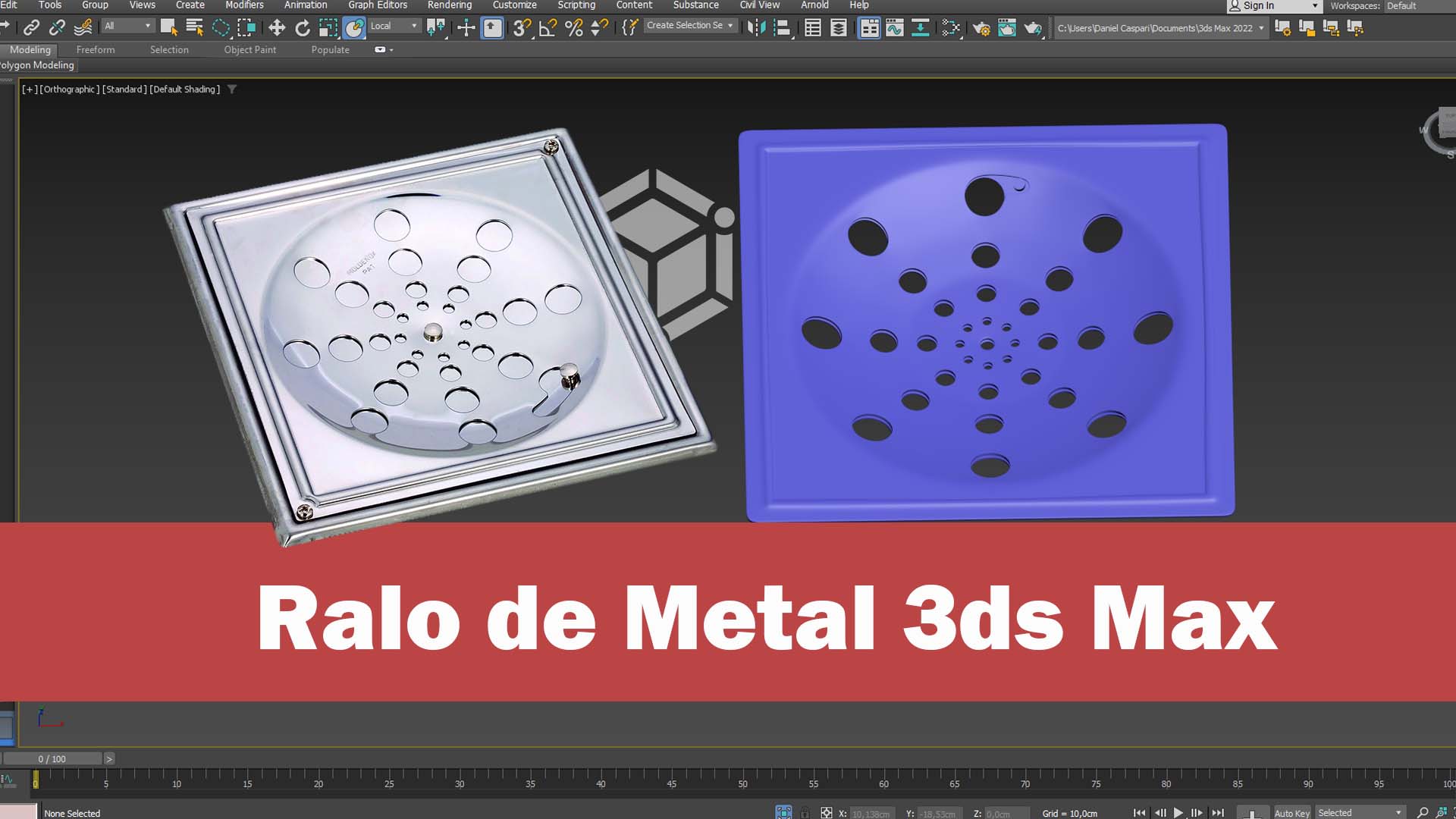Open the Tools menu
The height and width of the screenshot is (819, 1456).
point(50,5)
